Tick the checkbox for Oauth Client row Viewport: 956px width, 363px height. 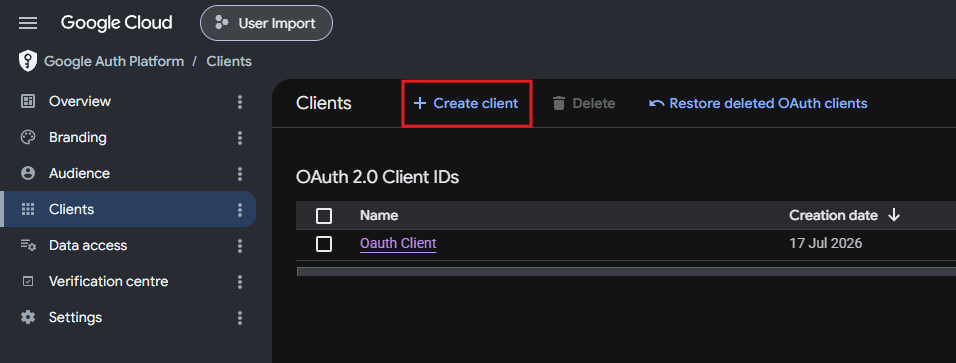(324, 244)
